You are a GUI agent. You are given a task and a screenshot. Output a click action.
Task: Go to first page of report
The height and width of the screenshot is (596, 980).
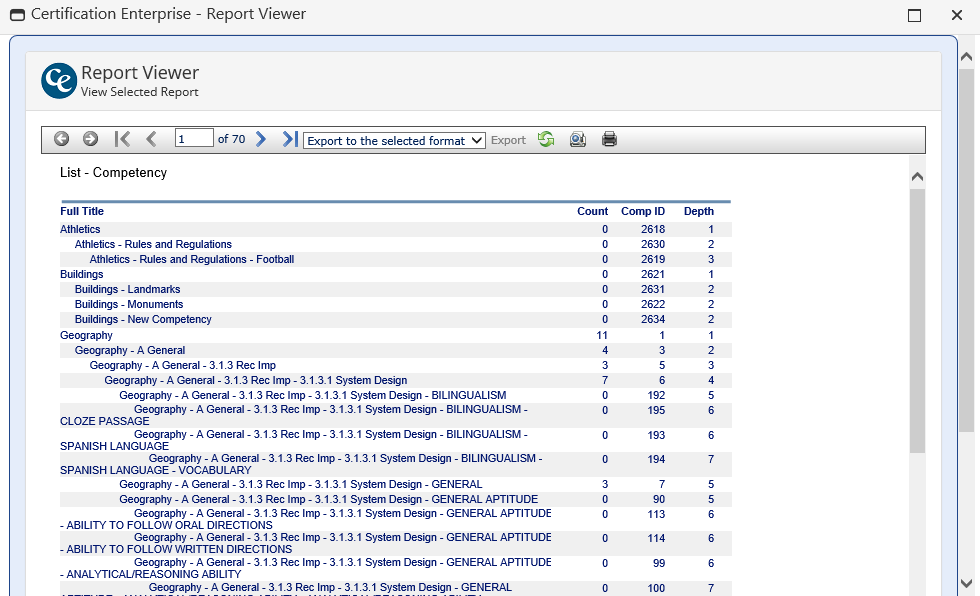(122, 140)
